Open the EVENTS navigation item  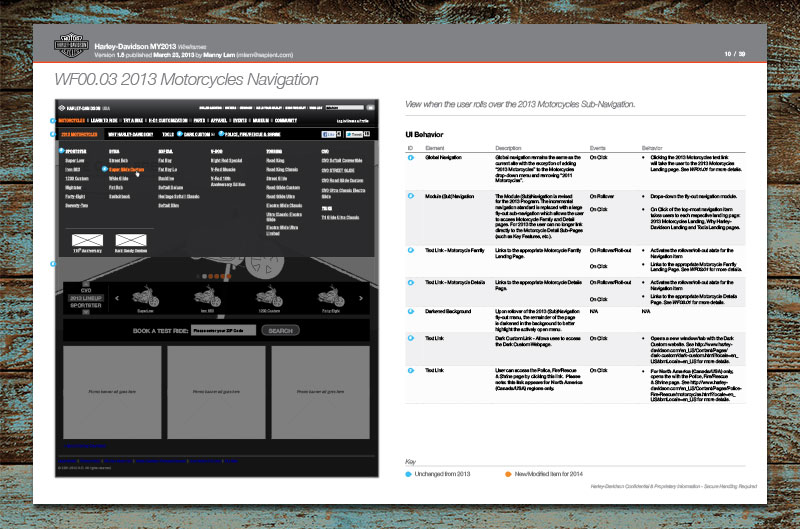[240, 120]
